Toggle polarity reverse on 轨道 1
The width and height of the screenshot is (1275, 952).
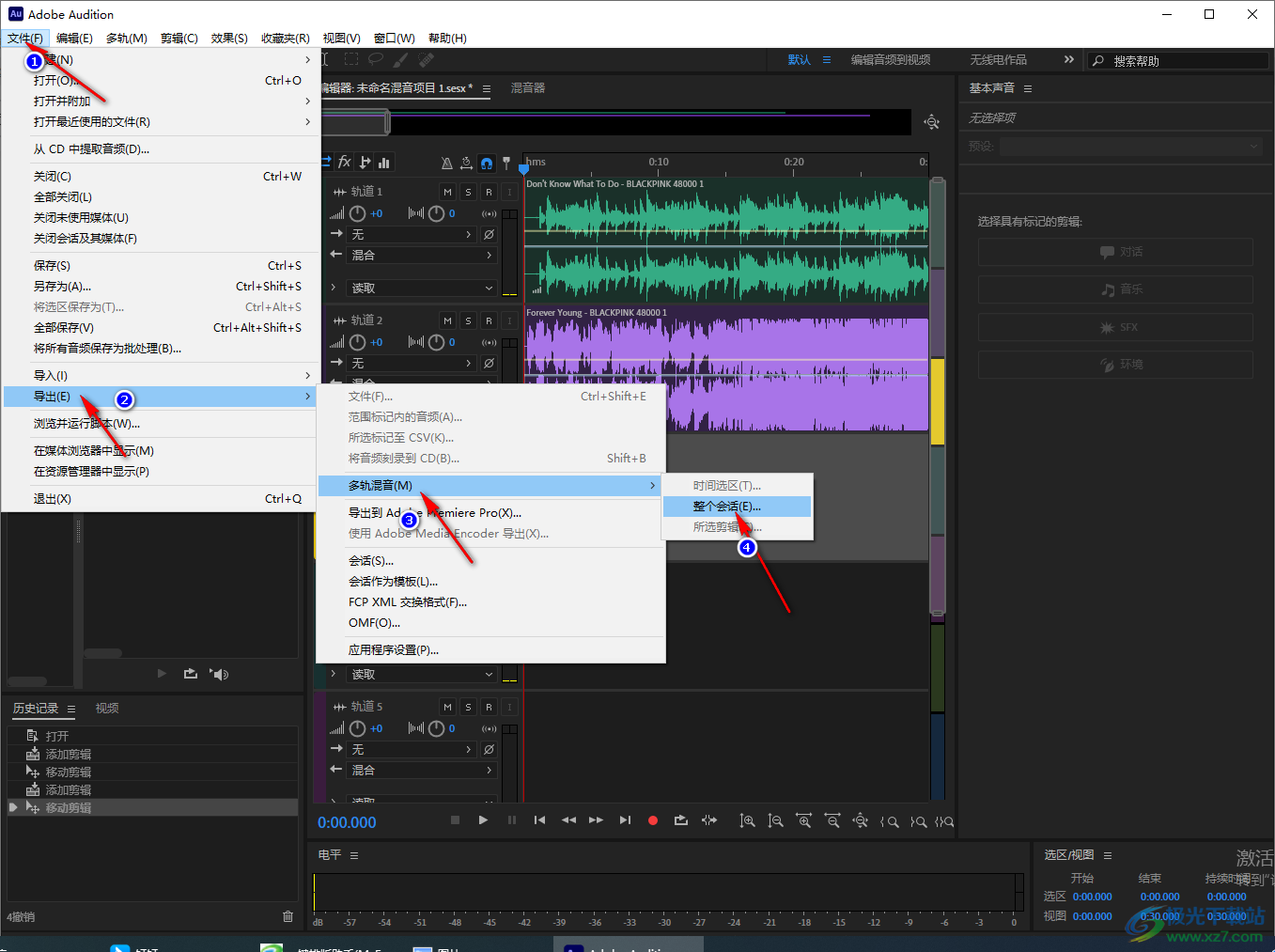click(x=489, y=234)
